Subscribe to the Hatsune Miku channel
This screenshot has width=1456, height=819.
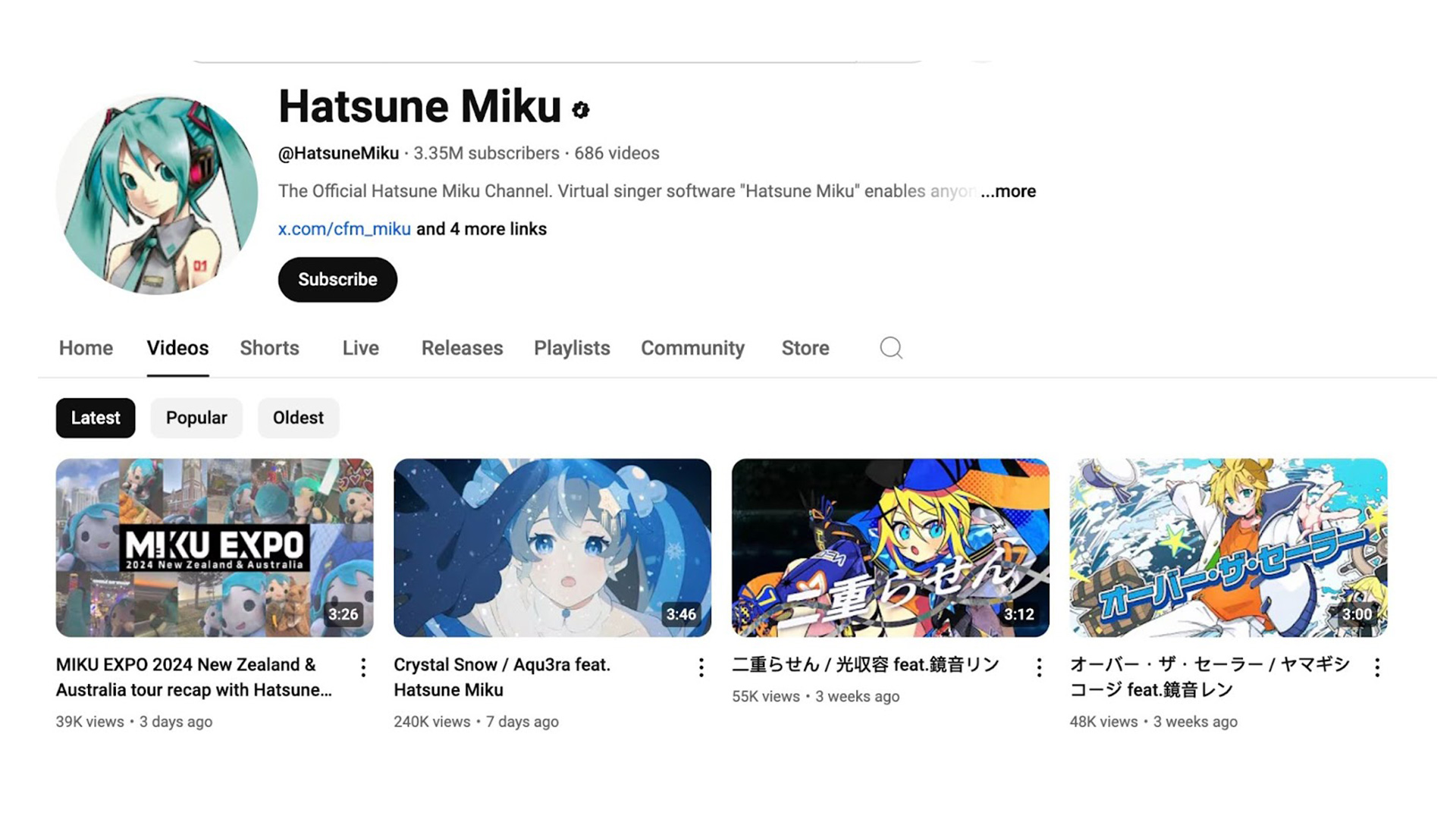(x=337, y=280)
